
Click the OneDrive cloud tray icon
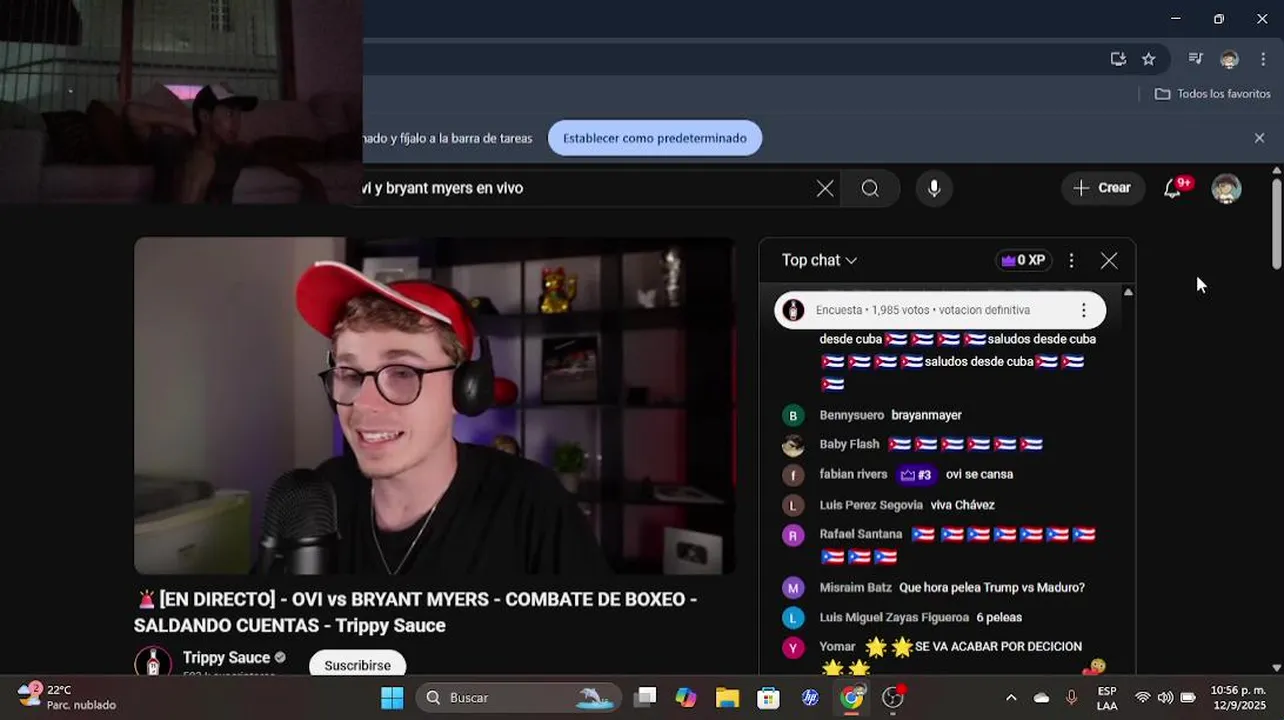pyautogui.click(x=1041, y=697)
